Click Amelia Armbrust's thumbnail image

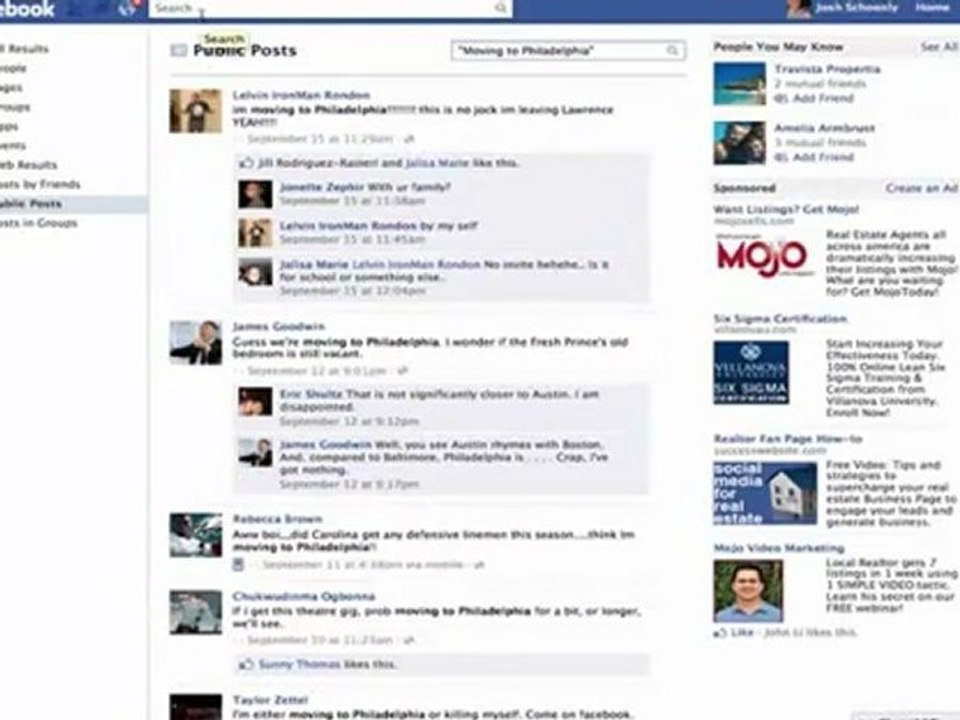[x=740, y=143]
